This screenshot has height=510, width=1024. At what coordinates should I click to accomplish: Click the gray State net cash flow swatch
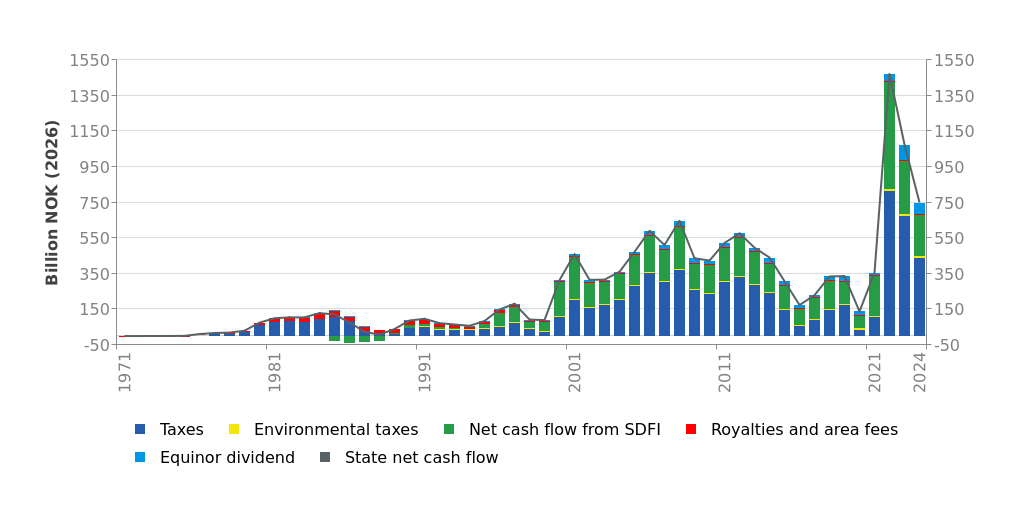[325, 458]
